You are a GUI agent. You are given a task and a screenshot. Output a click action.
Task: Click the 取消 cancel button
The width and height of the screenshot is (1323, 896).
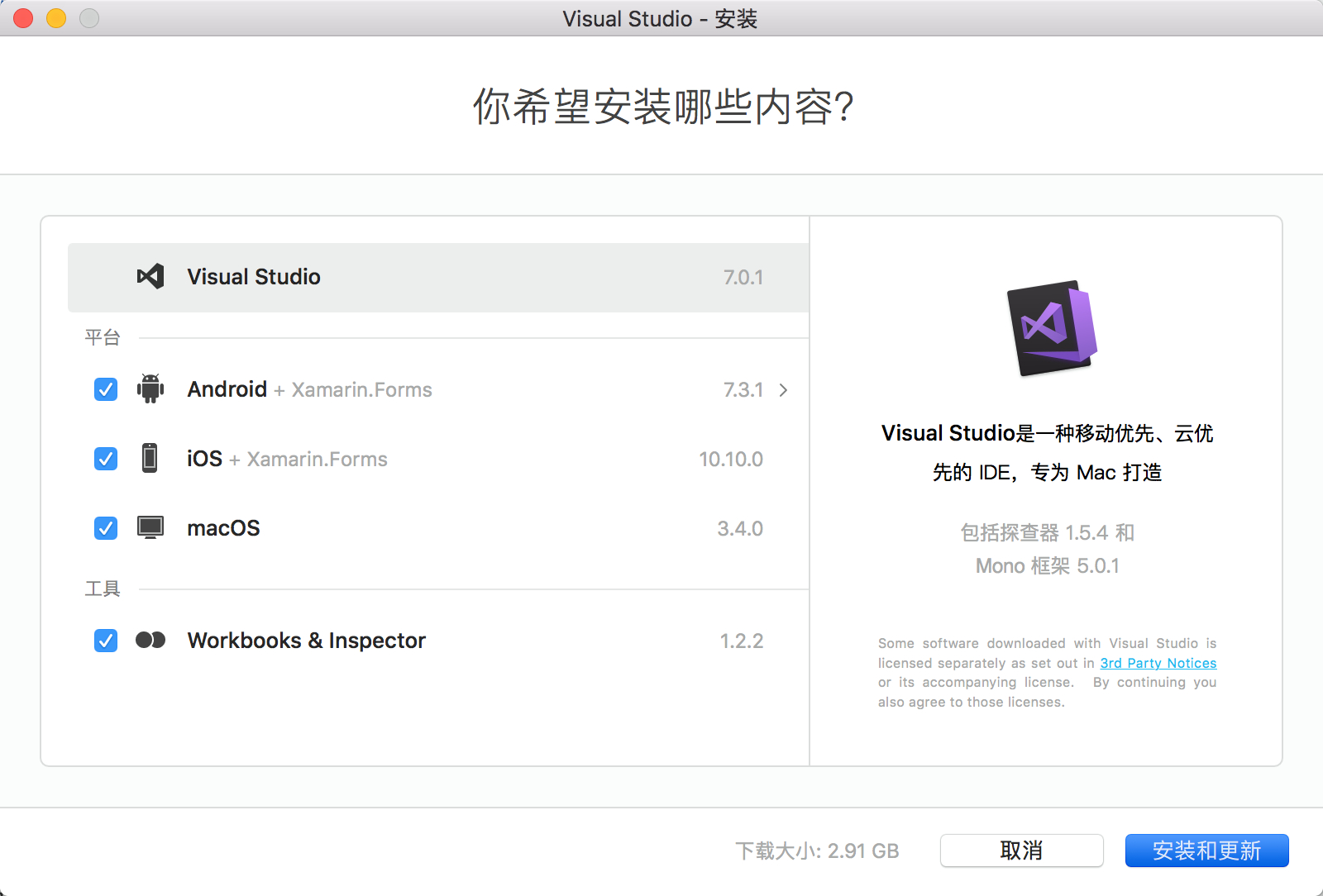[x=1022, y=851]
